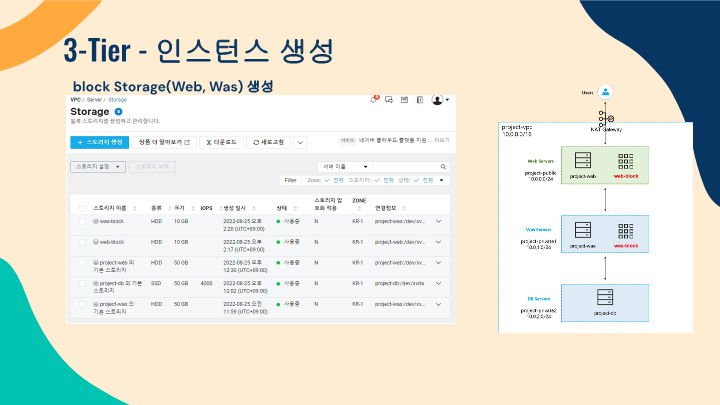Click the search magnifier icon
The width and height of the screenshot is (720, 405).
(x=443, y=167)
